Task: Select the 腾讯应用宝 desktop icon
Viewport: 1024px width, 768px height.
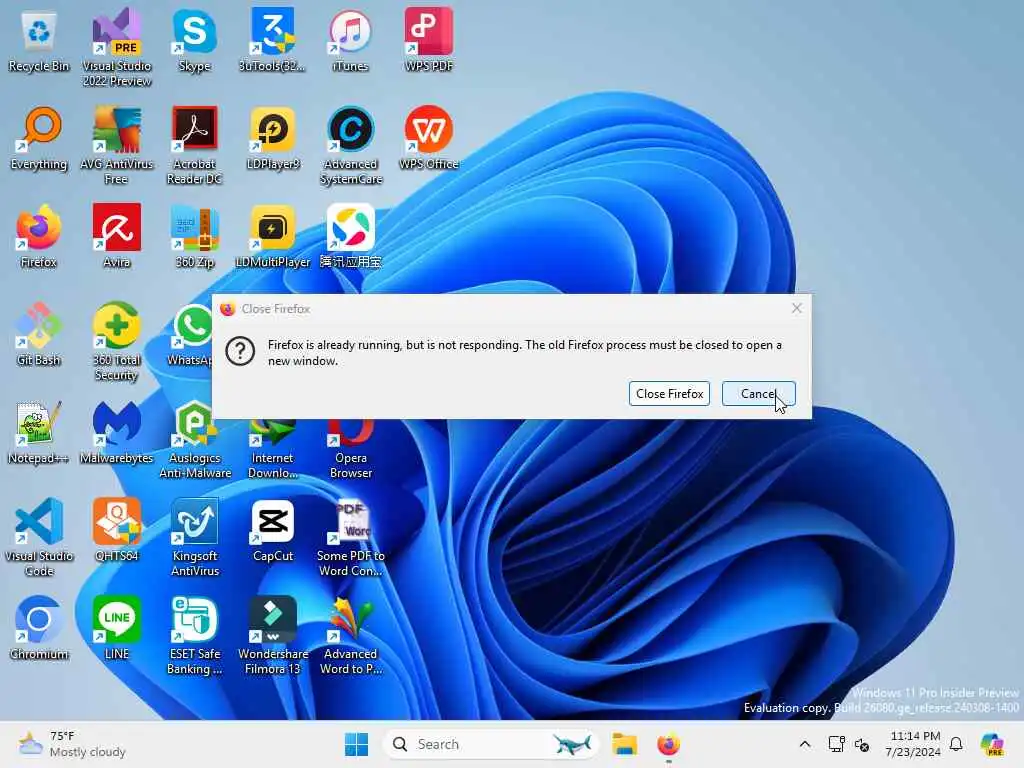Action: point(351,238)
